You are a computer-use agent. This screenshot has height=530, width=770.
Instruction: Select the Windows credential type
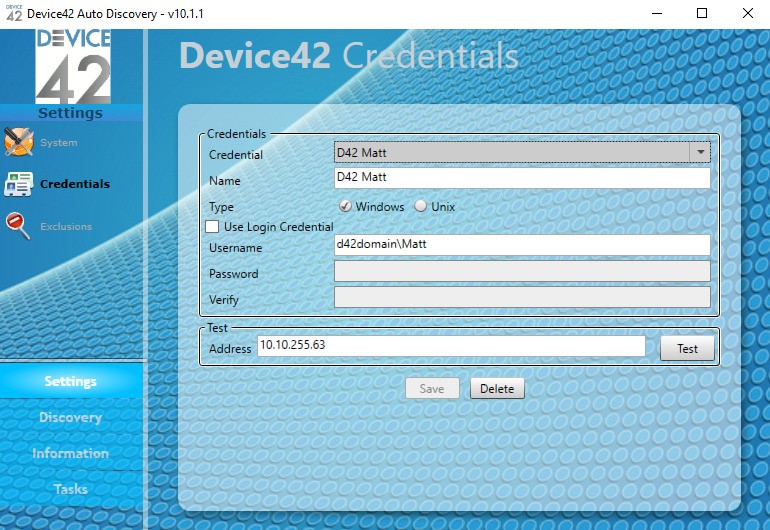(345, 206)
